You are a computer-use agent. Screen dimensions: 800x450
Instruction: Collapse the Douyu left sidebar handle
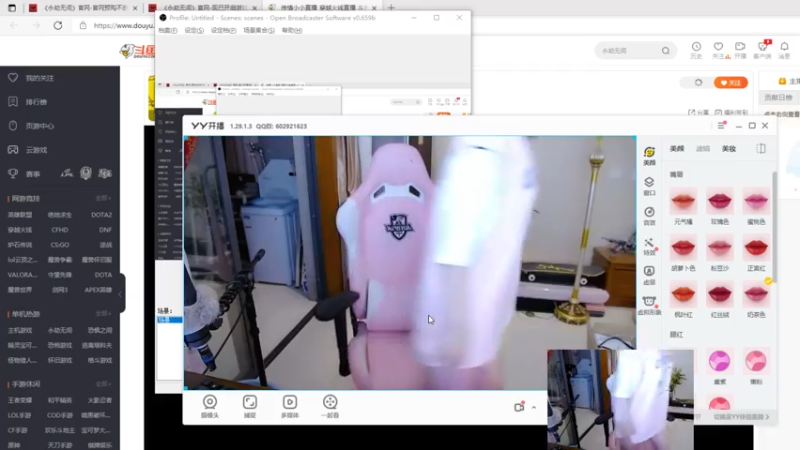click(121, 293)
